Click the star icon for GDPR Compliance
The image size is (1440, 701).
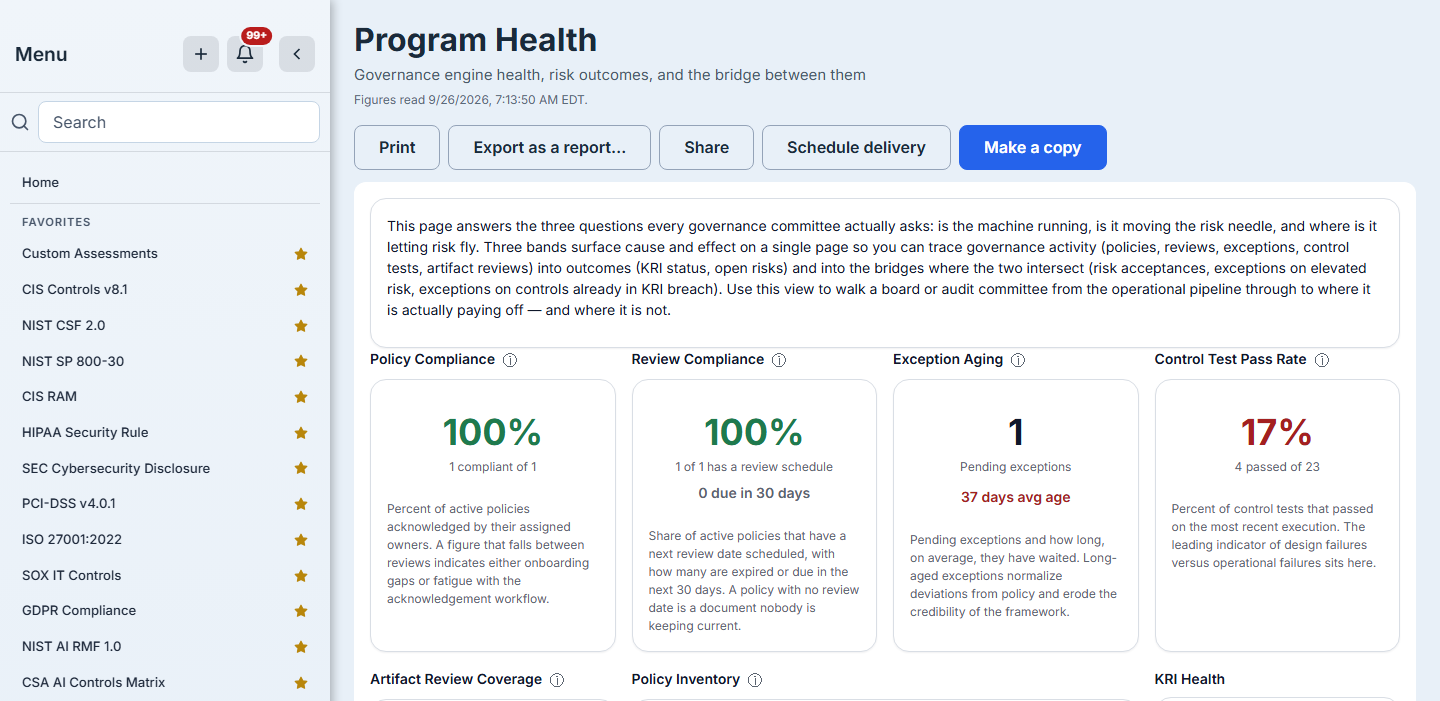coord(301,611)
